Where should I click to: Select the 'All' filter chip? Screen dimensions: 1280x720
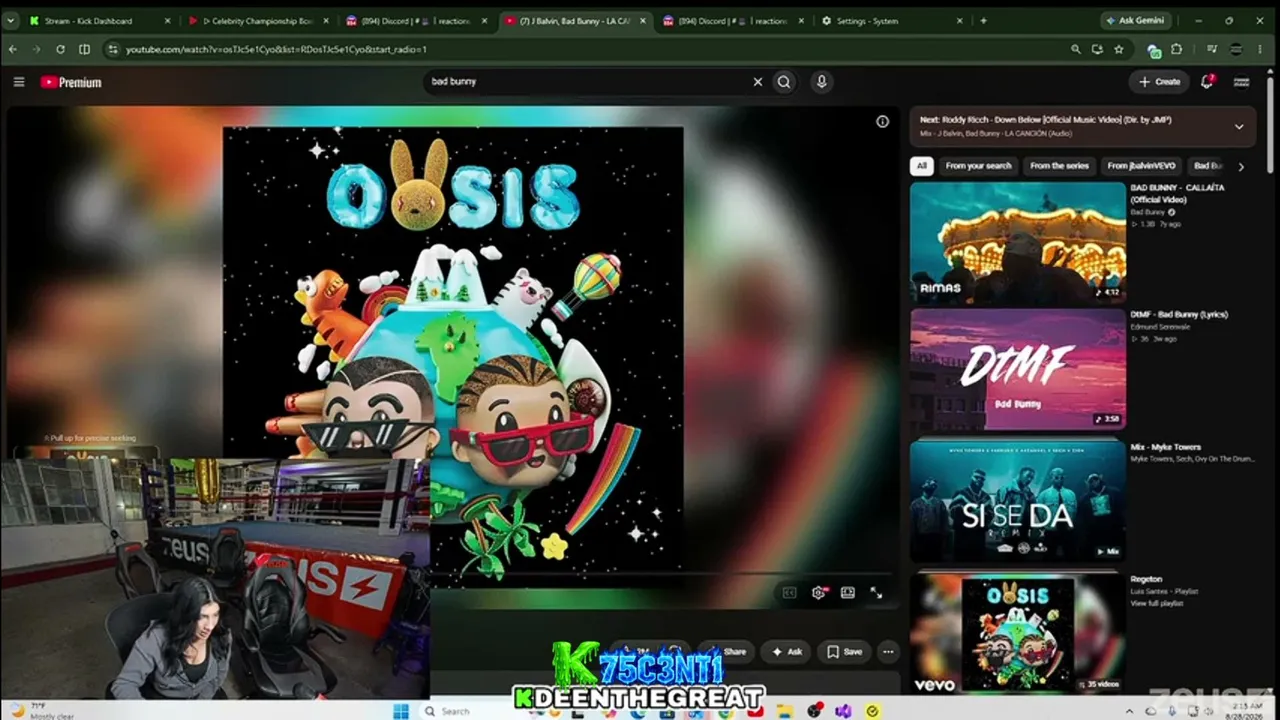click(x=921, y=166)
